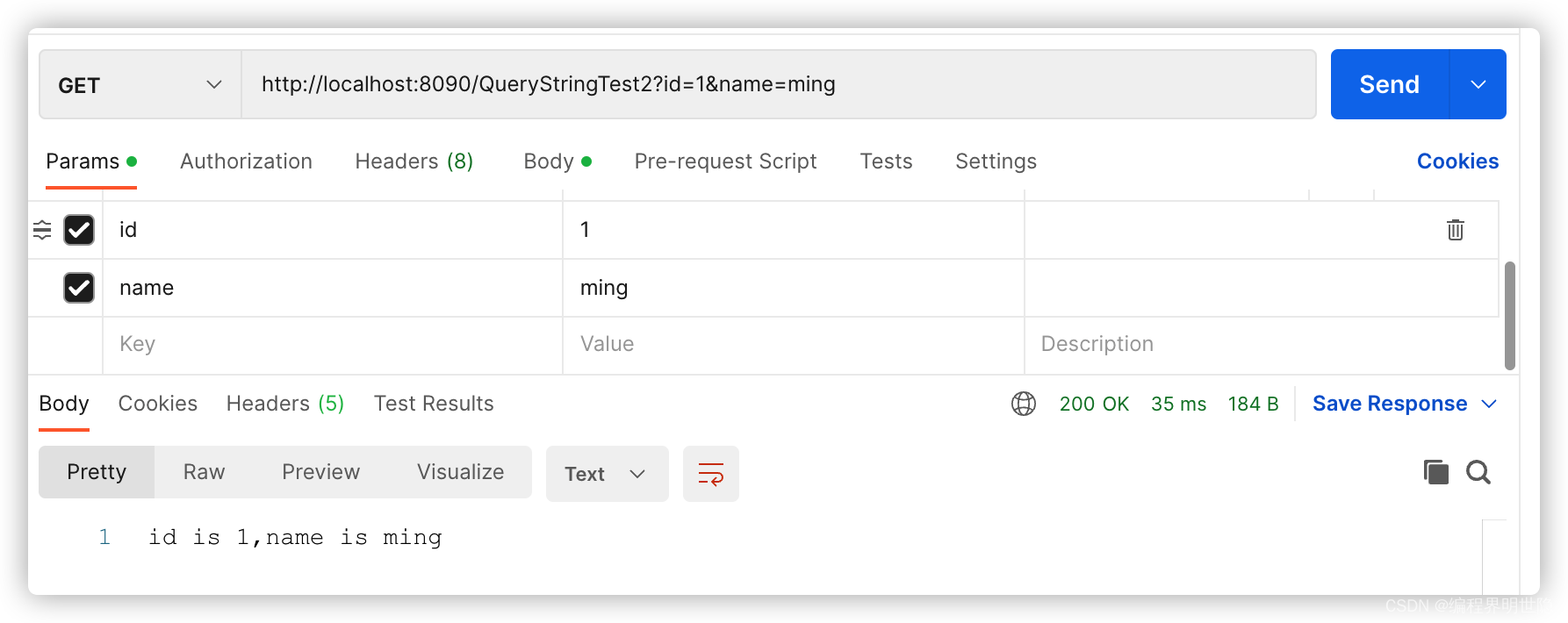Open the response Headers (5) tab
The width and height of the screenshot is (1568, 623).
(284, 404)
